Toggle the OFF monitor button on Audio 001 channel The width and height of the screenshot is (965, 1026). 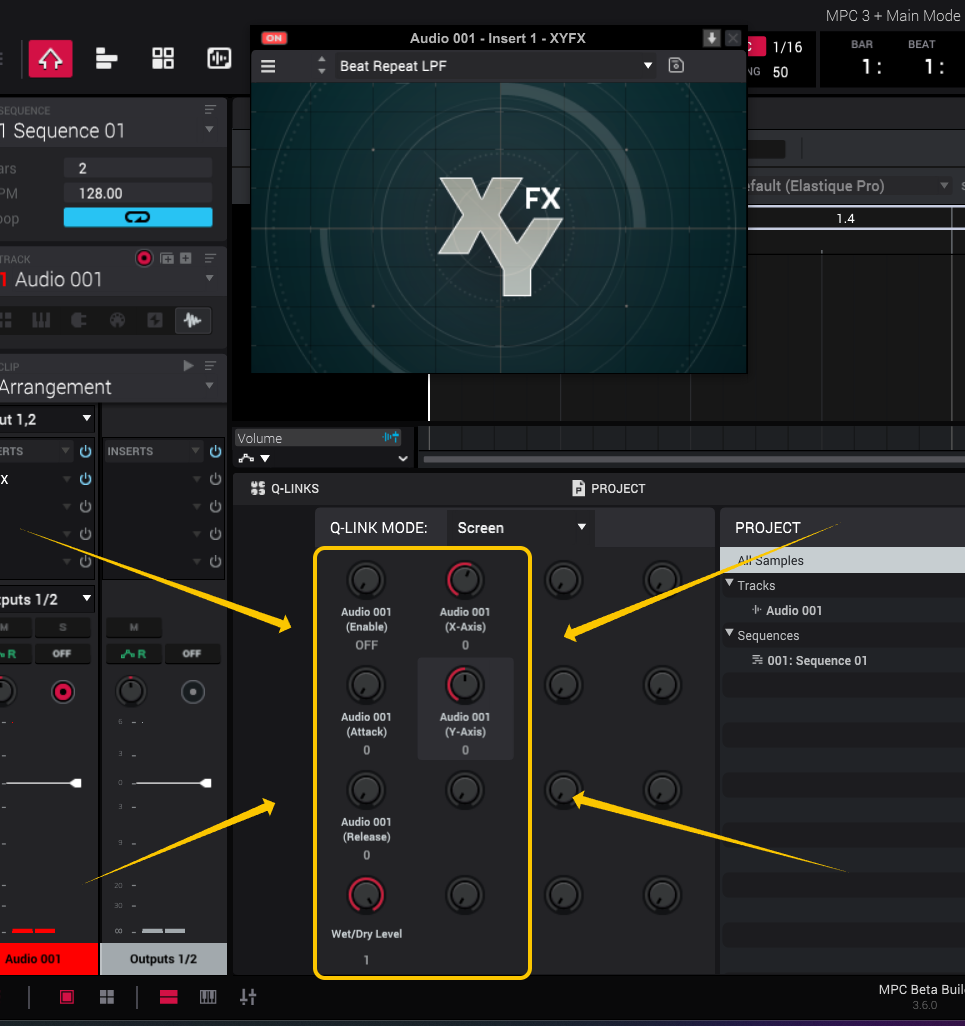(x=62, y=654)
